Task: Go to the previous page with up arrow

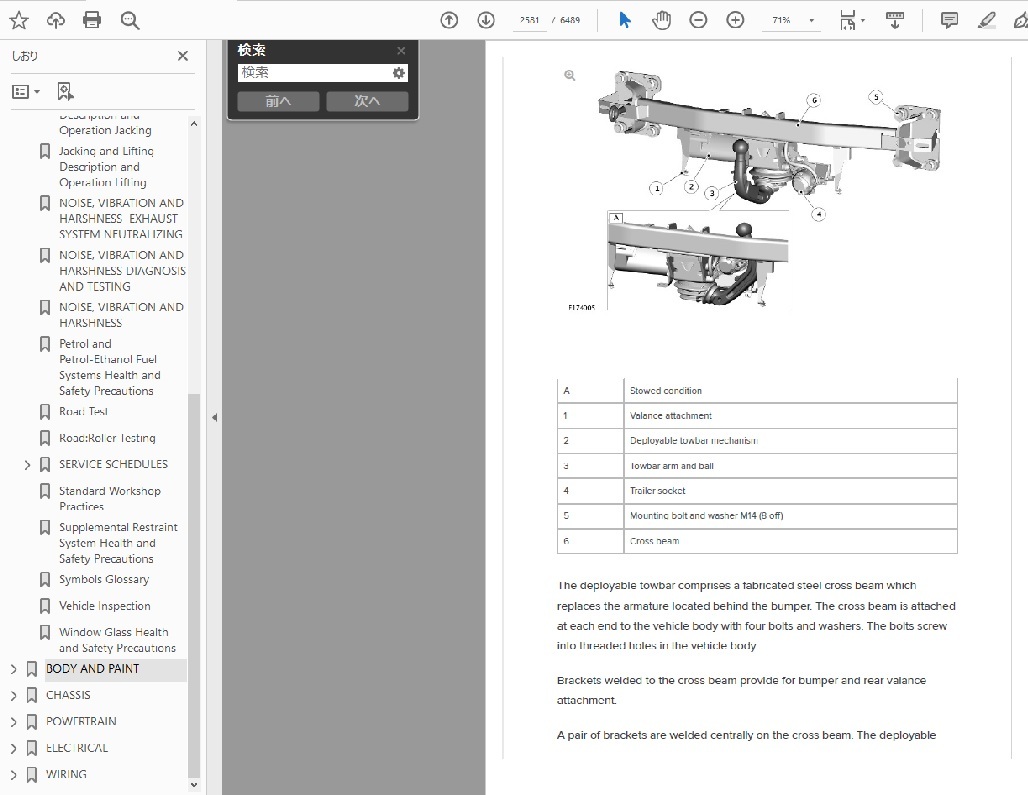Action: point(449,20)
